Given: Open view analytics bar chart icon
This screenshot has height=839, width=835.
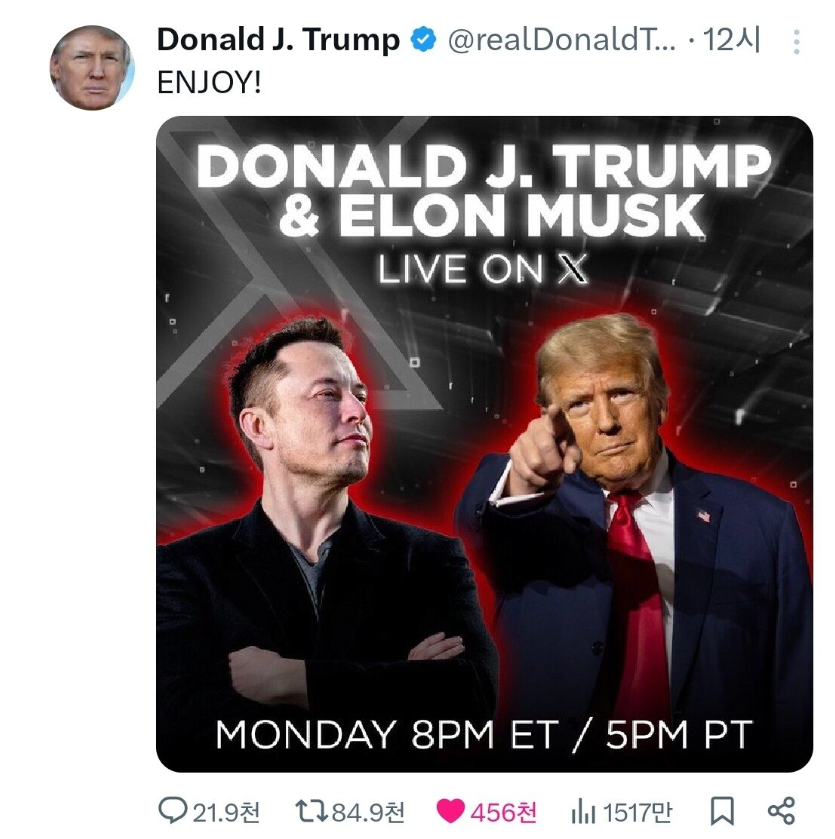Looking at the screenshot, I should click(583, 810).
